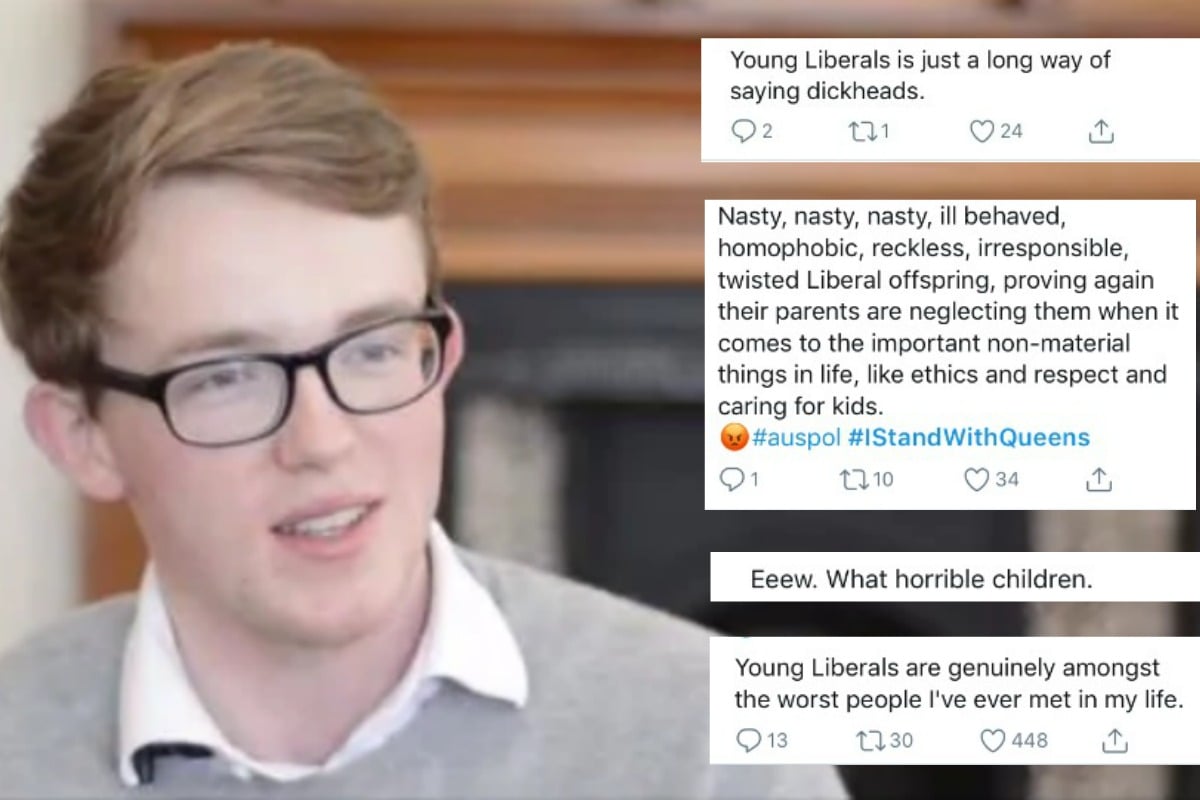Share the #IStandWithQueens tweet

coord(1099,480)
